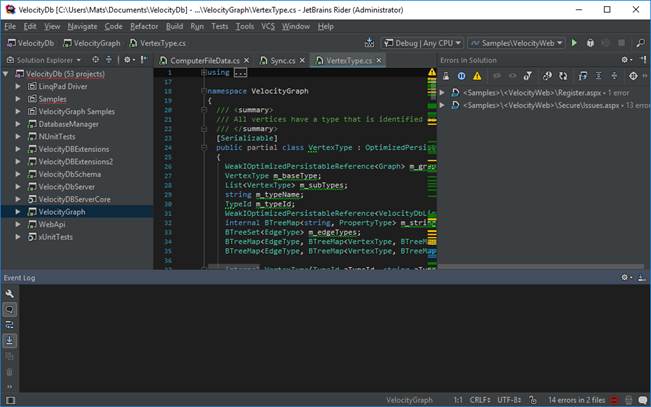The image size is (651, 407).
Task: Close the VertexType.cs tab
Action: 379,61
